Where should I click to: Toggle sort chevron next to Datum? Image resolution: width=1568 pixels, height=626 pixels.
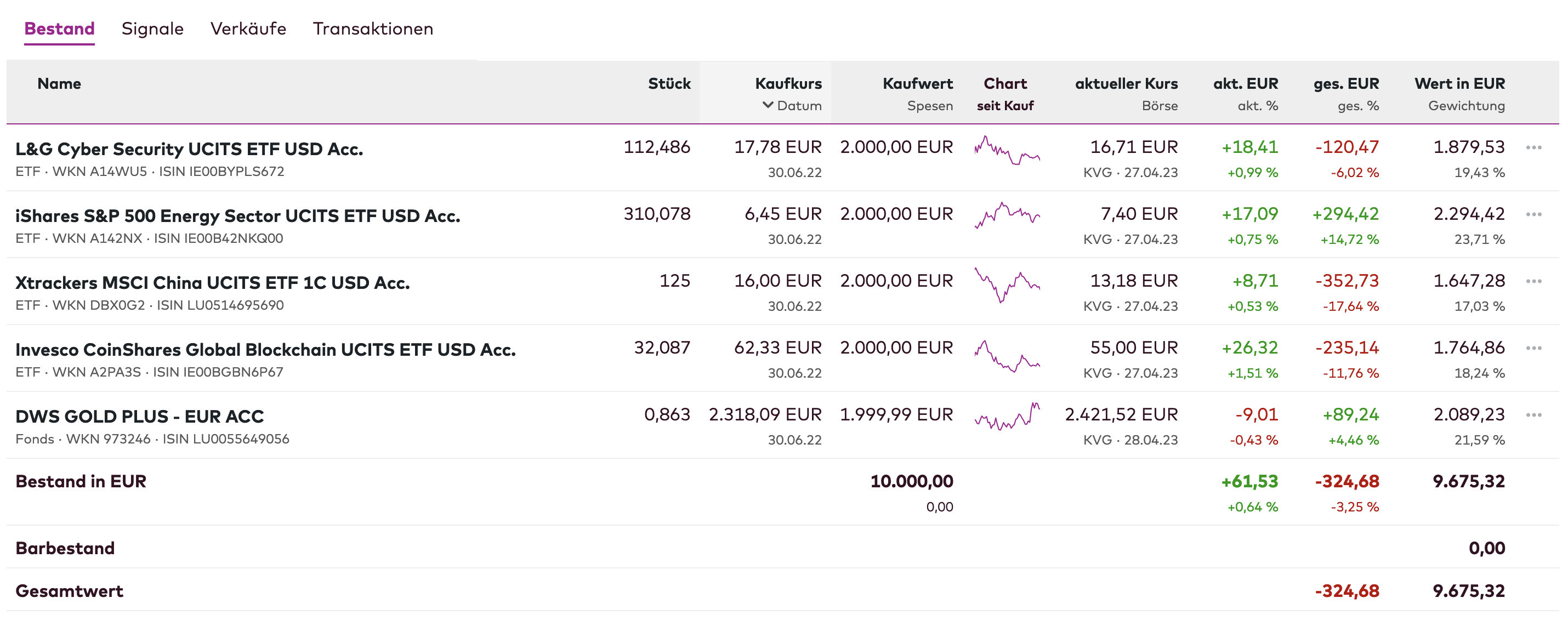point(768,105)
